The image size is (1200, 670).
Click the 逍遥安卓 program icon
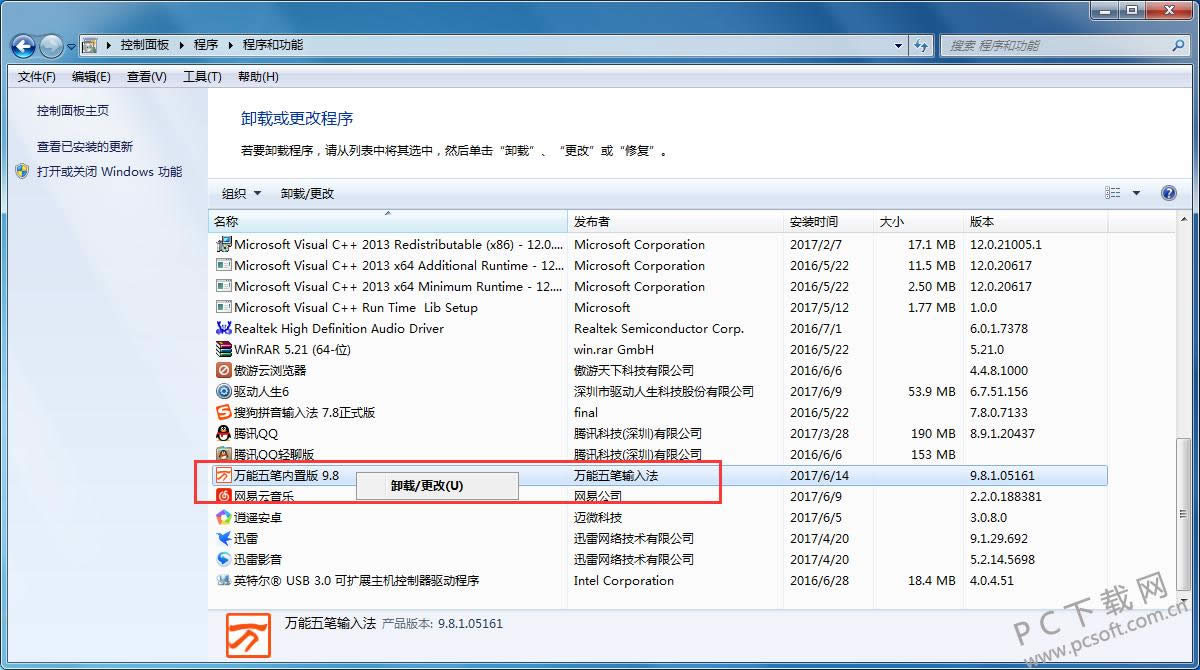[x=224, y=518]
